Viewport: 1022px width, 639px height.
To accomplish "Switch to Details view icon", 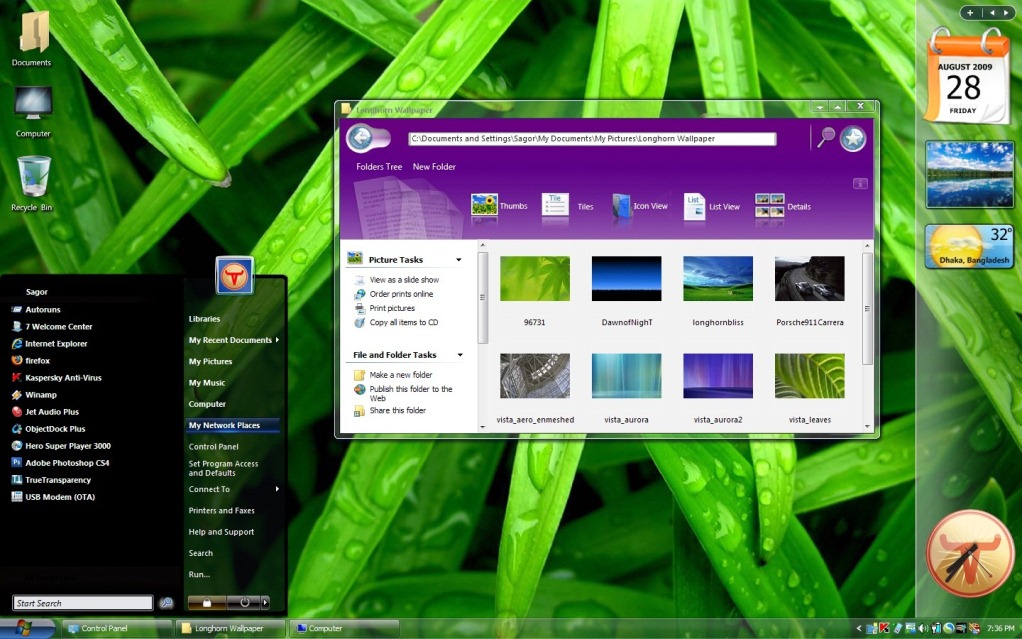I will 769,205.
